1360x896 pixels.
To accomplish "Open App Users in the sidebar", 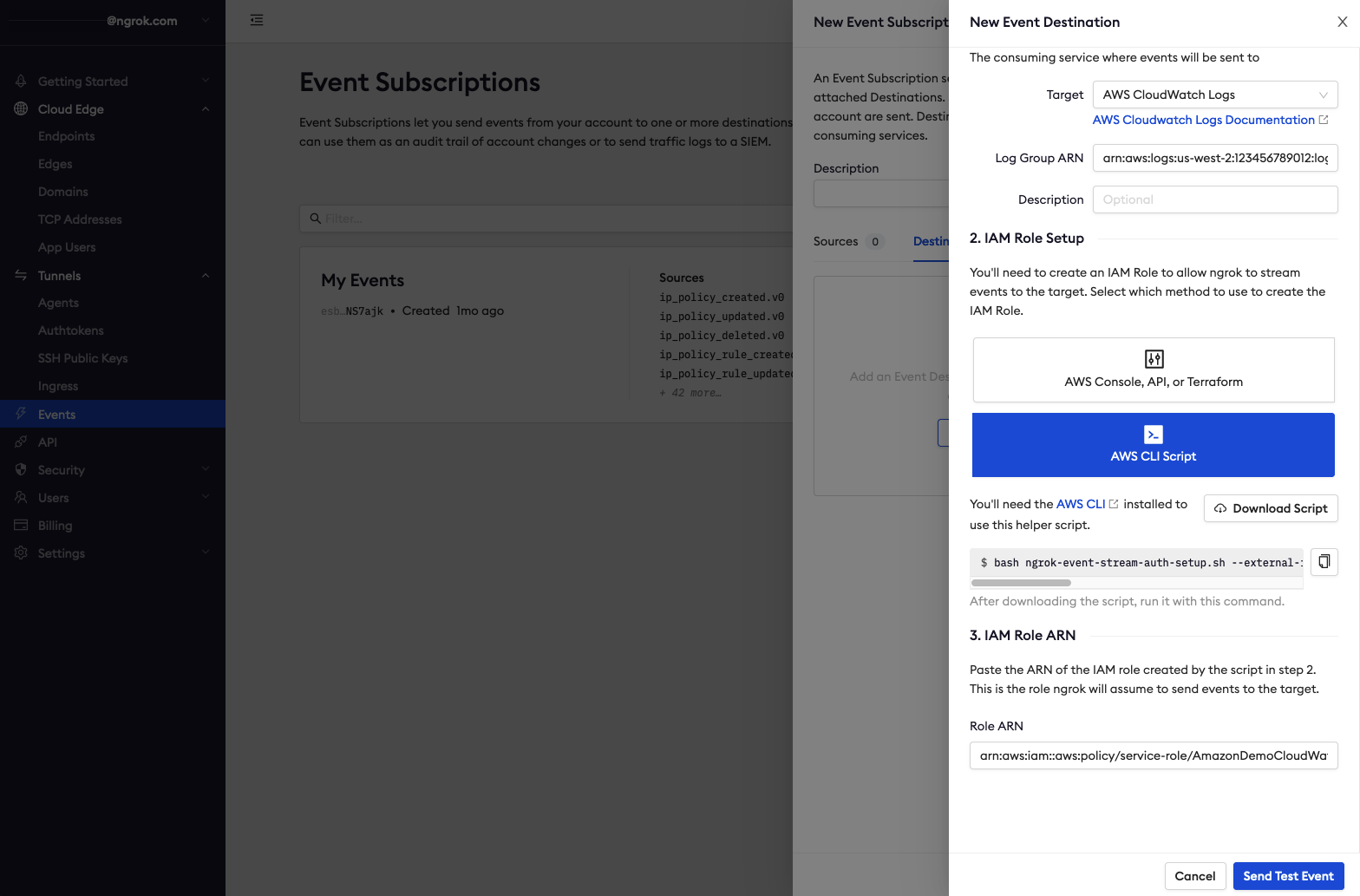I will [x=67, y=247].
